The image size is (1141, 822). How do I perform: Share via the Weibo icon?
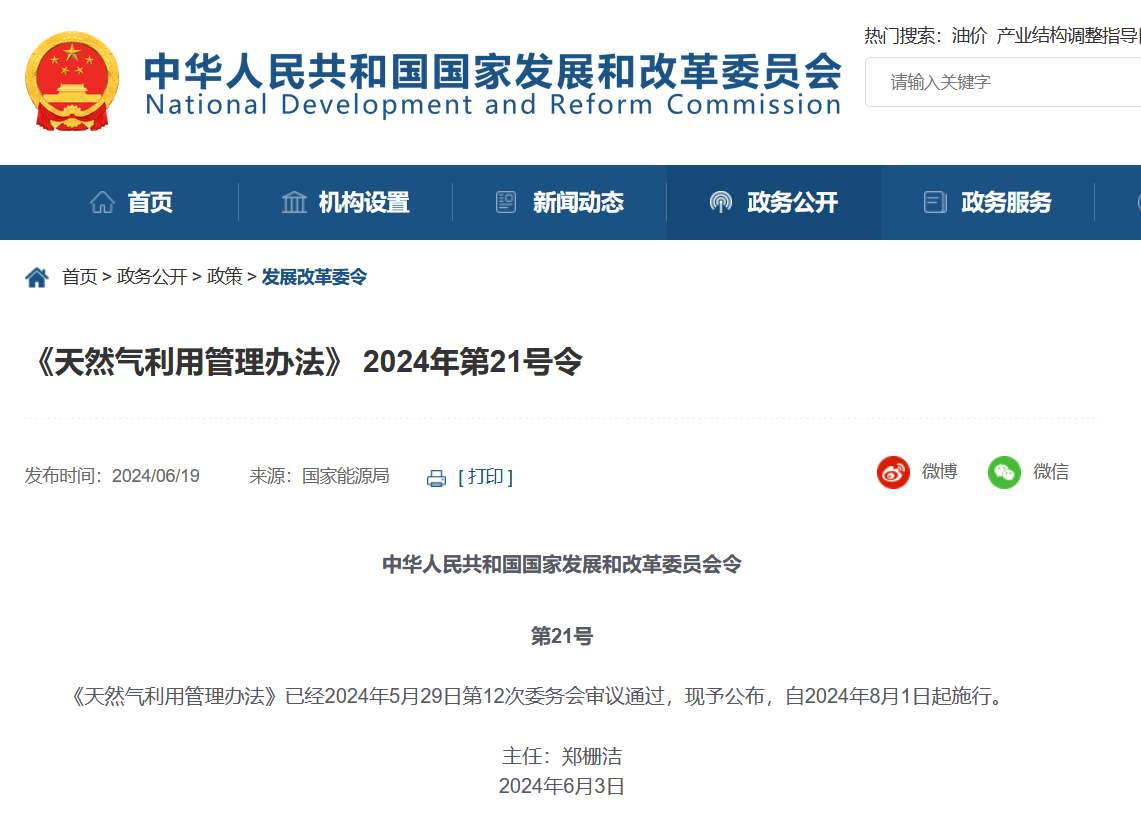[x=893, y=472]
